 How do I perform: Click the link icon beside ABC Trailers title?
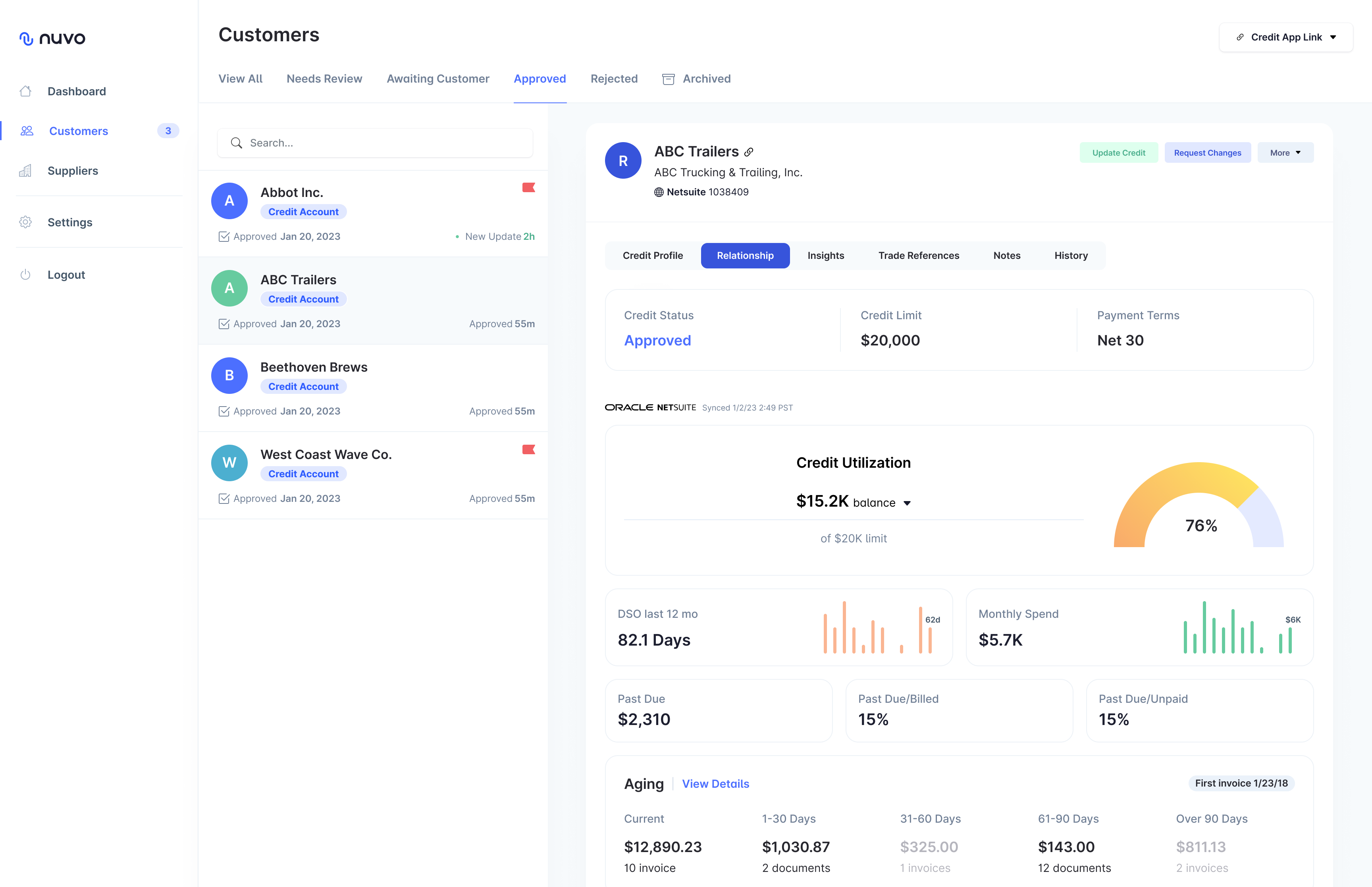click(x=748, y=152)
